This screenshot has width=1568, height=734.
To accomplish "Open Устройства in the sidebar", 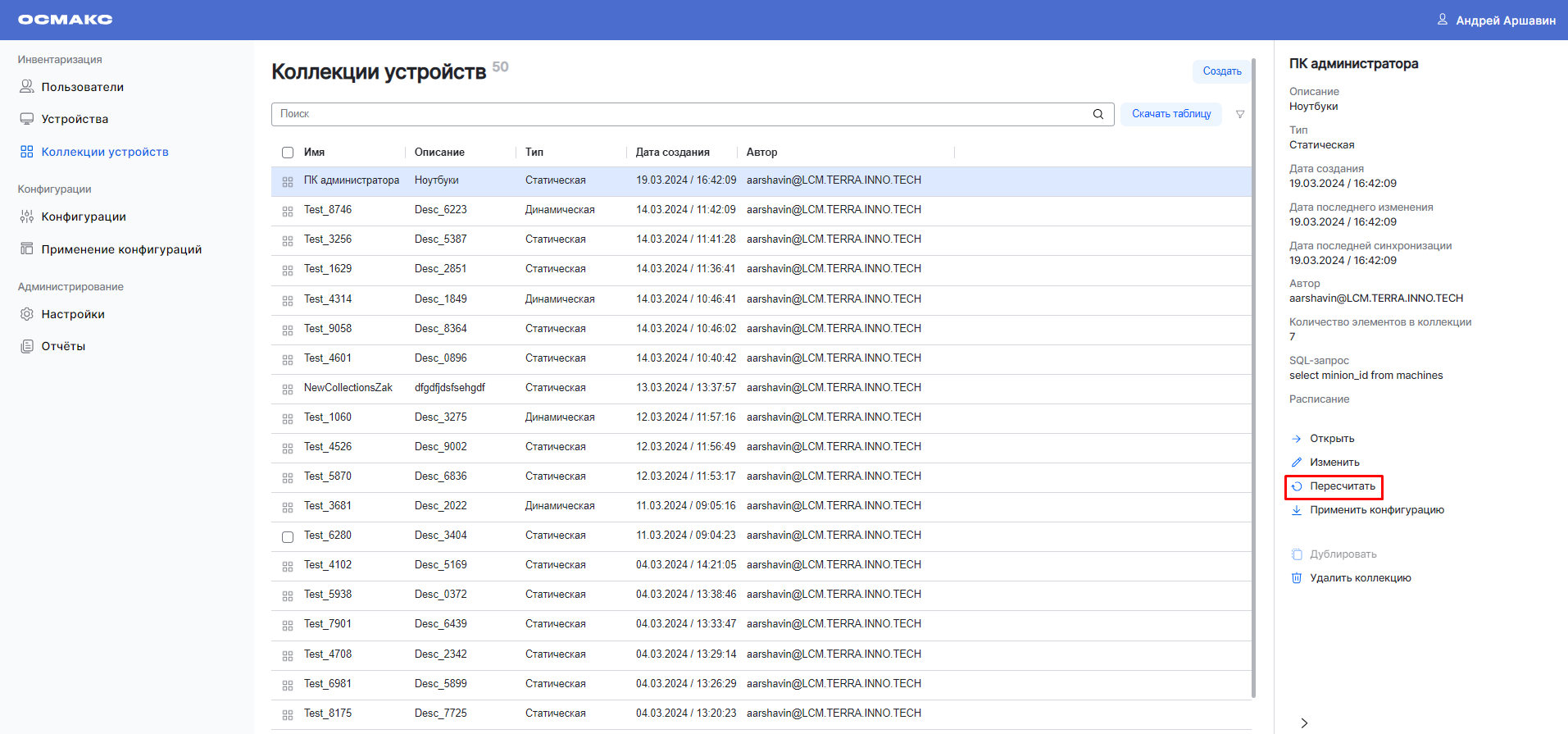I will (75, 119).
